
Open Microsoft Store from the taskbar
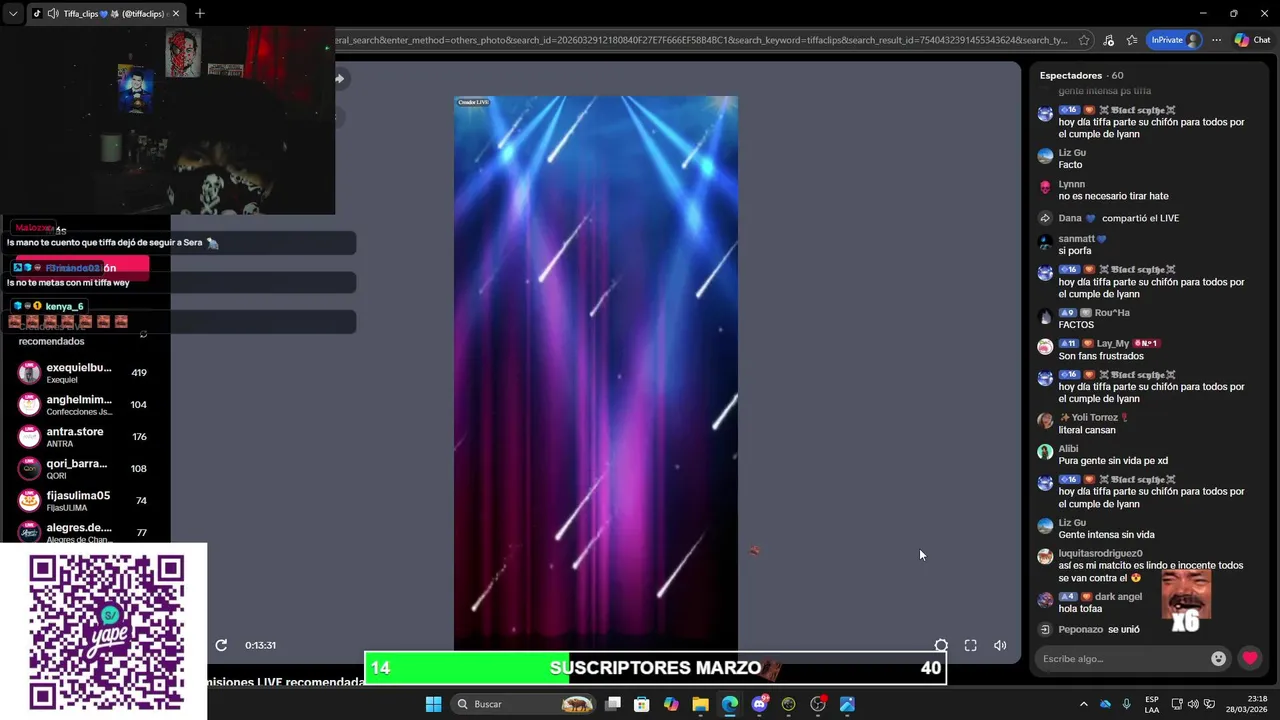coord(642,704)
